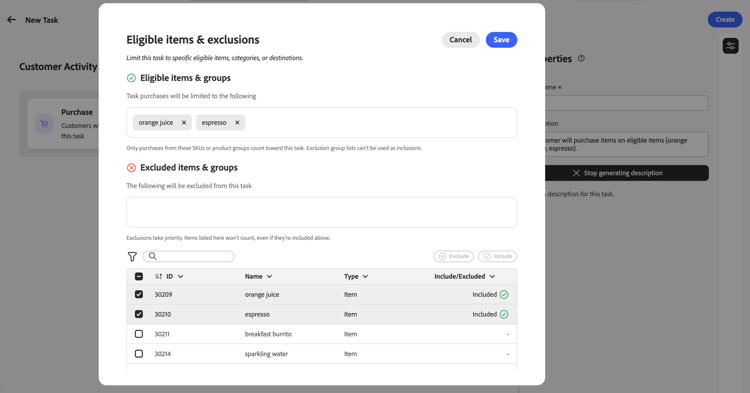Click ID 30211
The height and width of the screenshot is (393, 750).
click(162, 334)
